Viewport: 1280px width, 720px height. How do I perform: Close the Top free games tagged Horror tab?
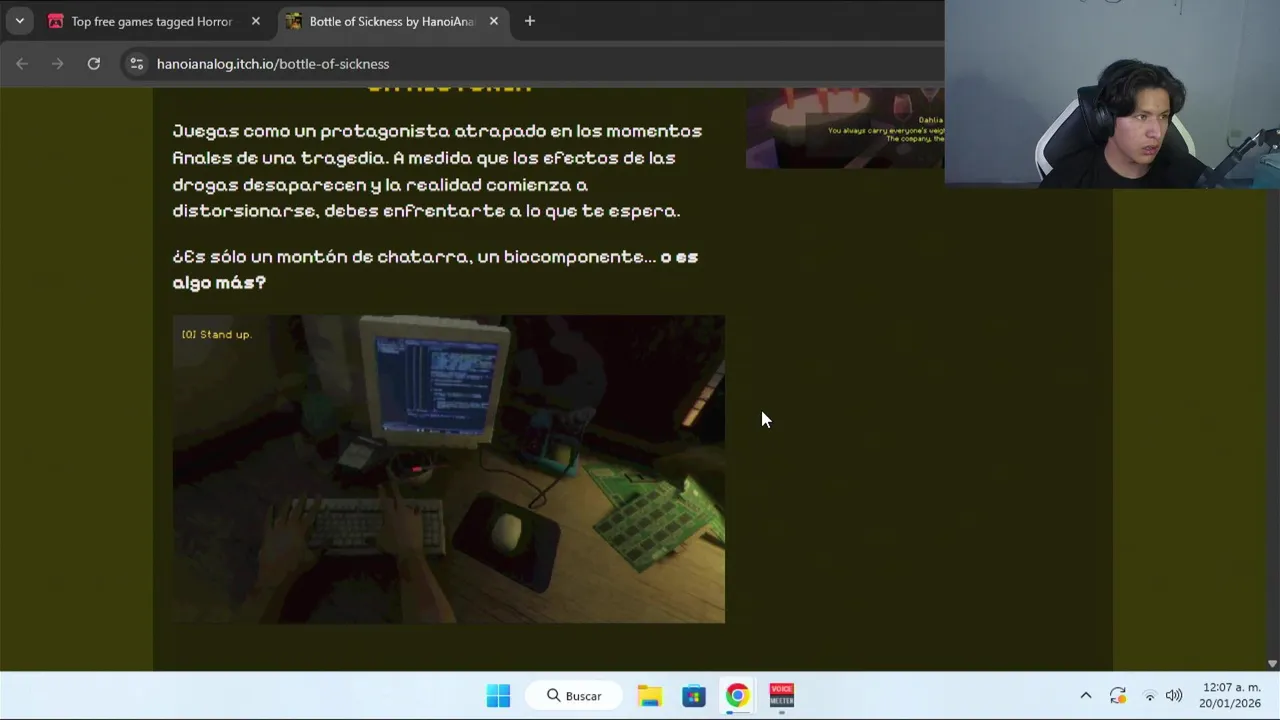[255, 21]
